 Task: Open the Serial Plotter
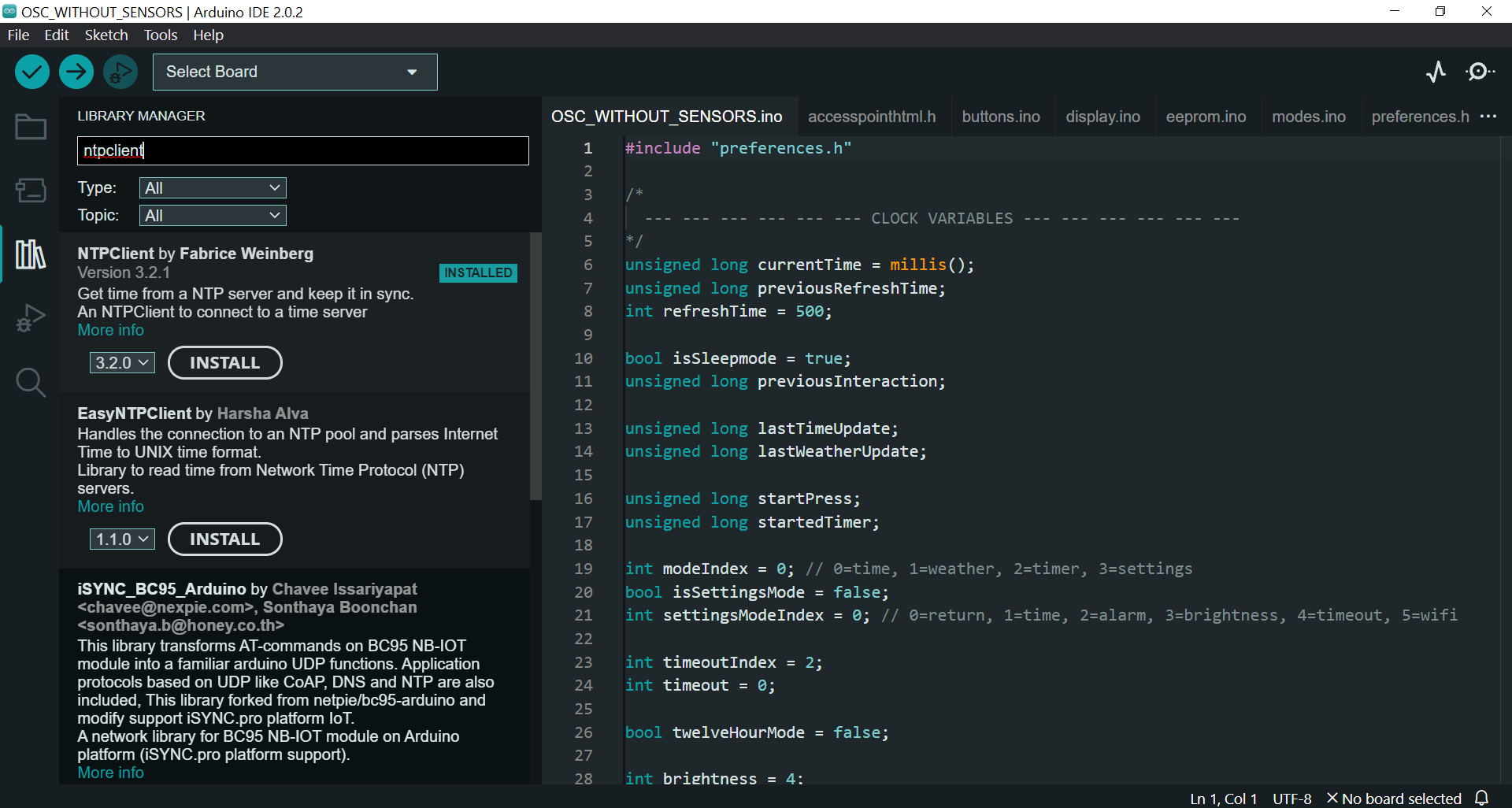pyautogui.click(x=1436, y=72)
